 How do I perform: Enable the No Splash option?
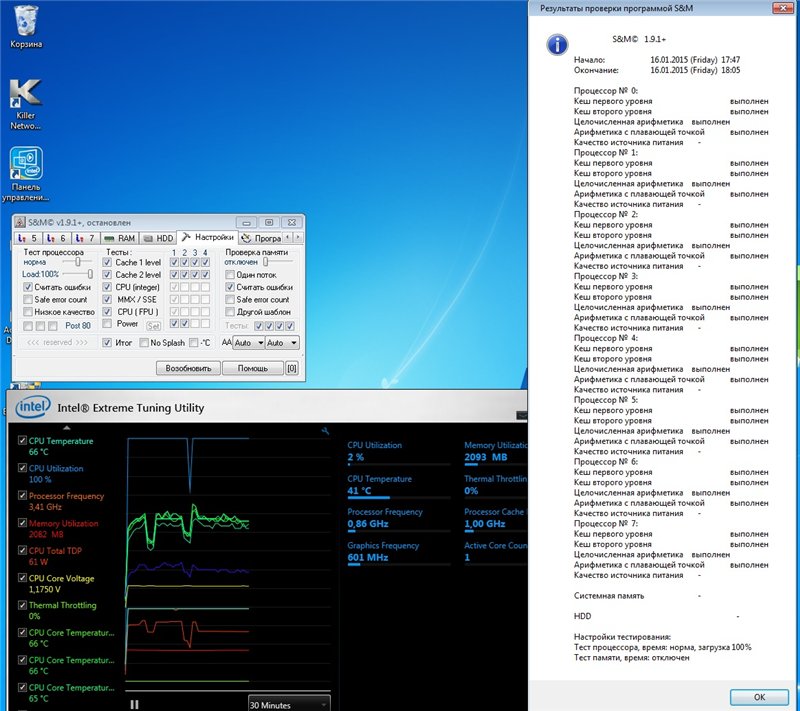point(143,343)
